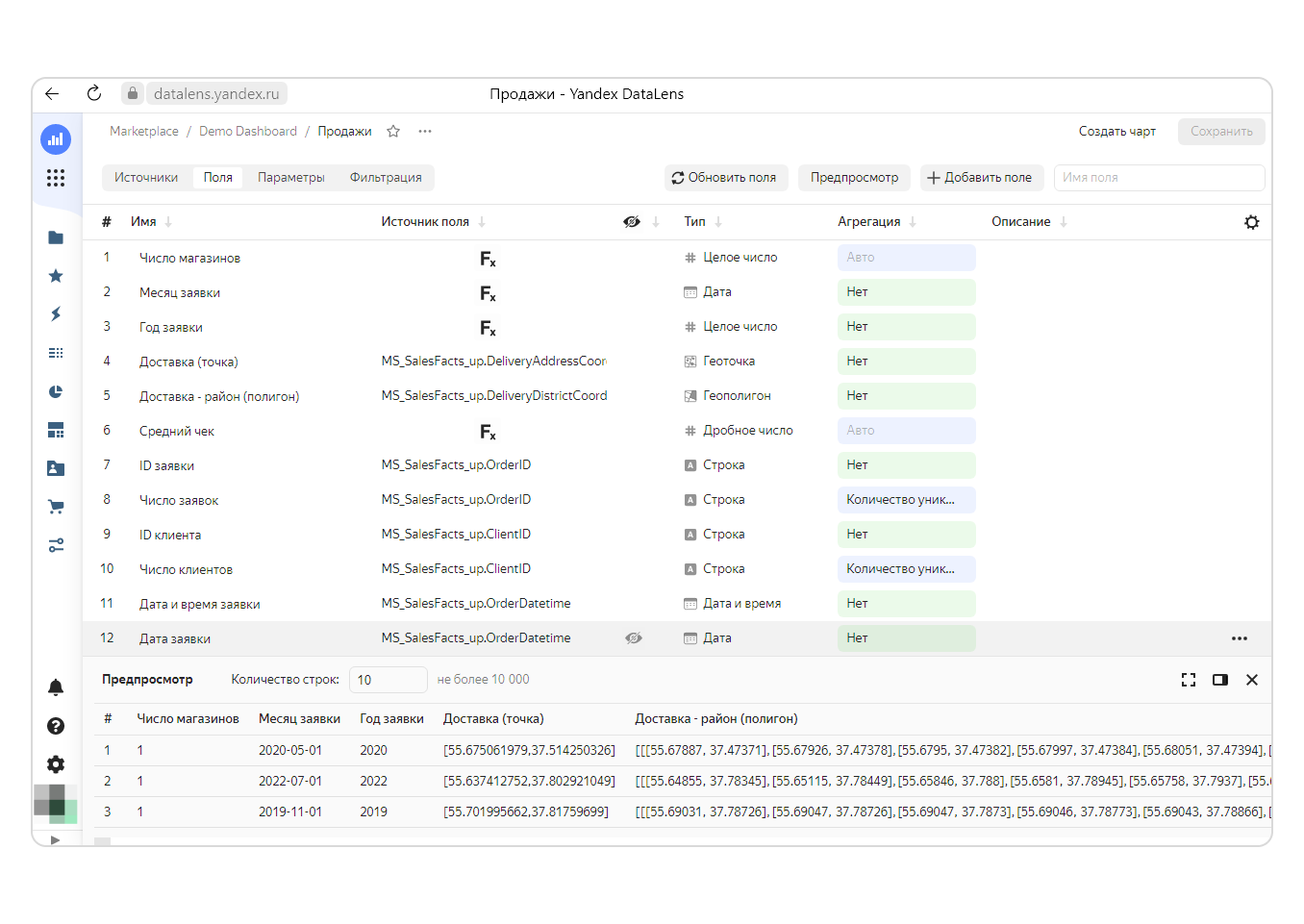The width and height of the screenshot is (1304, 924).
Task: Open Datasets list icon in sidebar
Action: click(56, 353)
